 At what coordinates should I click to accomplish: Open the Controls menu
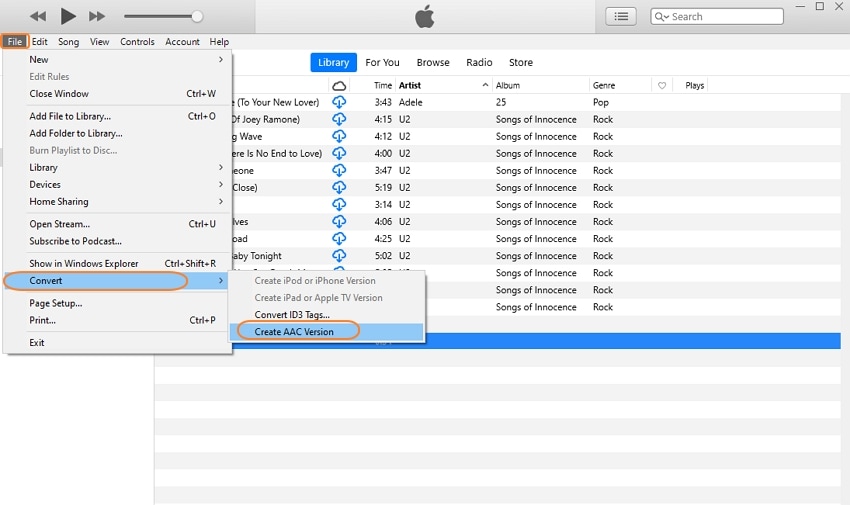pyautogui.click(x=137, y=42)
